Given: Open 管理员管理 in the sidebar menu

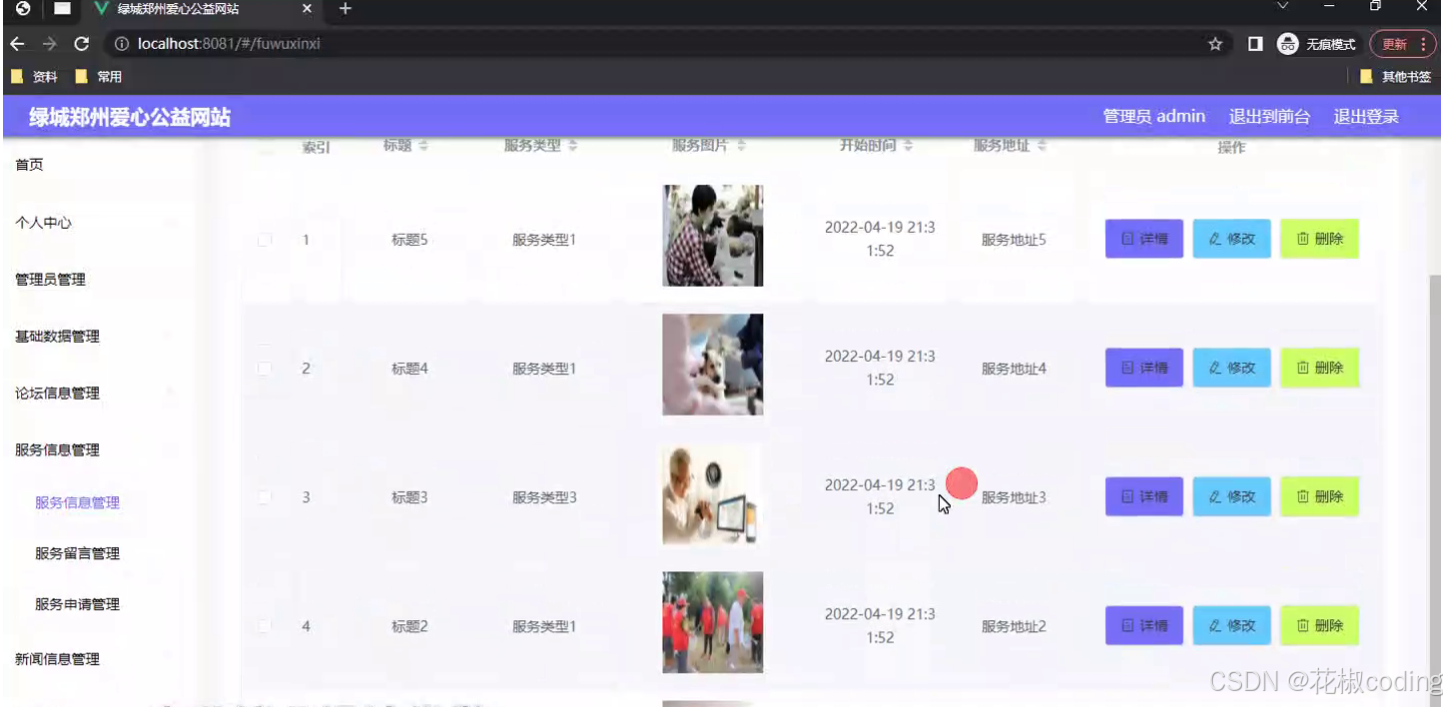Looking at the screenshot, I should pos(51,279).
